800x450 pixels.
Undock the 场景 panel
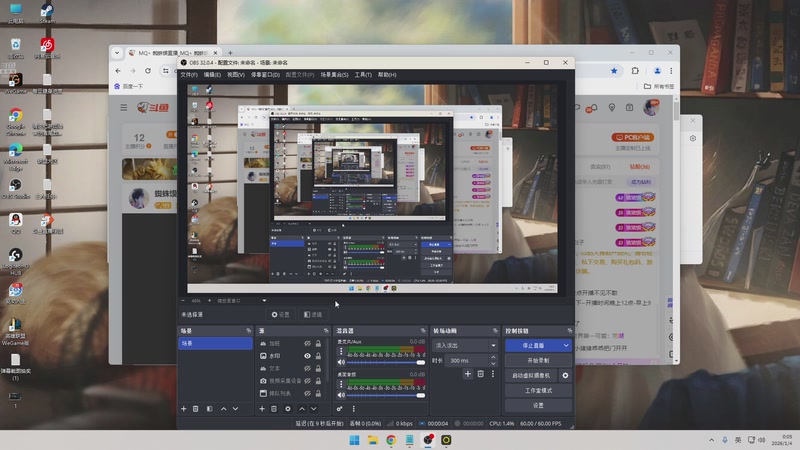pyautogui.click(x=248, y=331)
